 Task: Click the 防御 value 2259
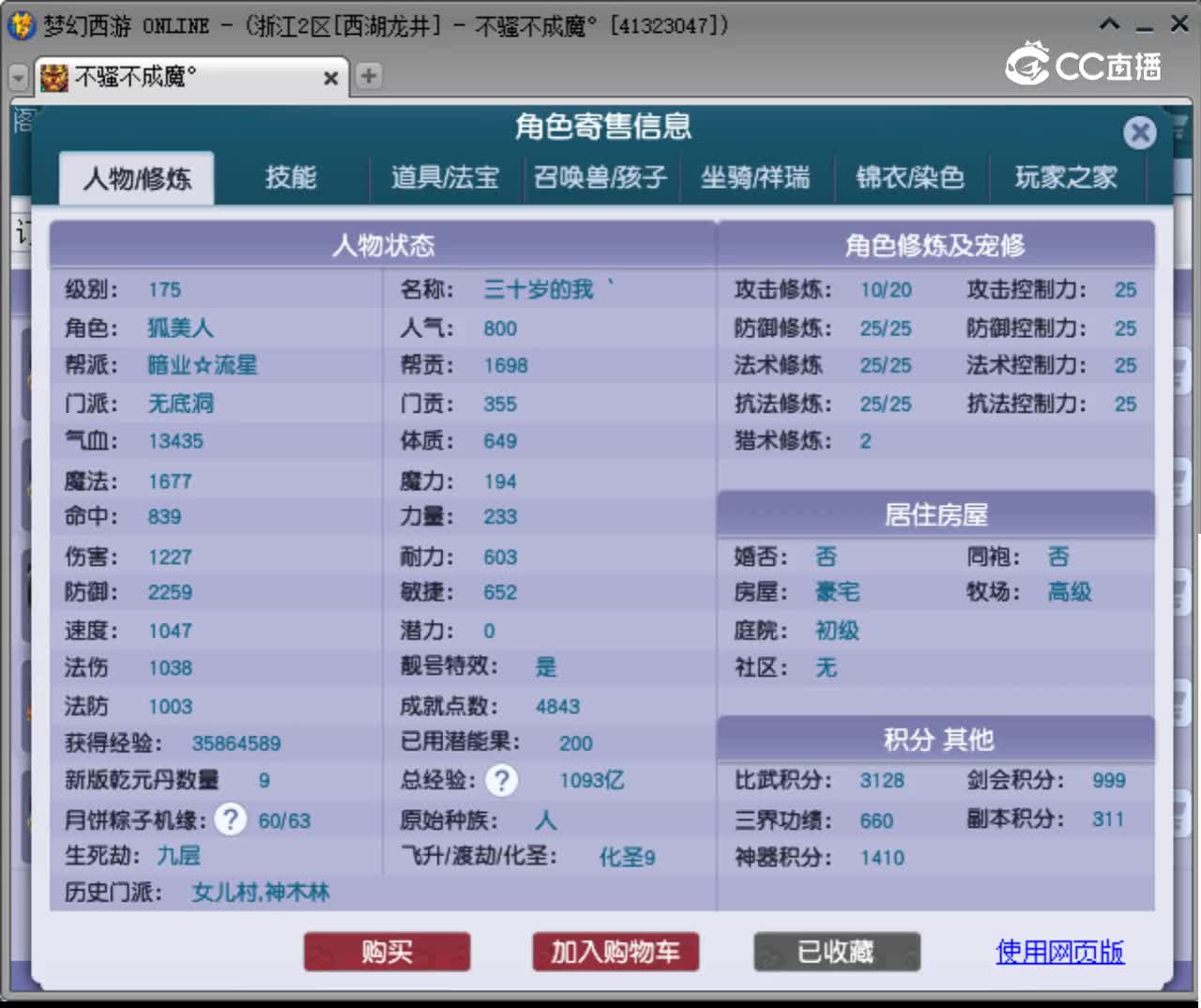coord(170,592)
